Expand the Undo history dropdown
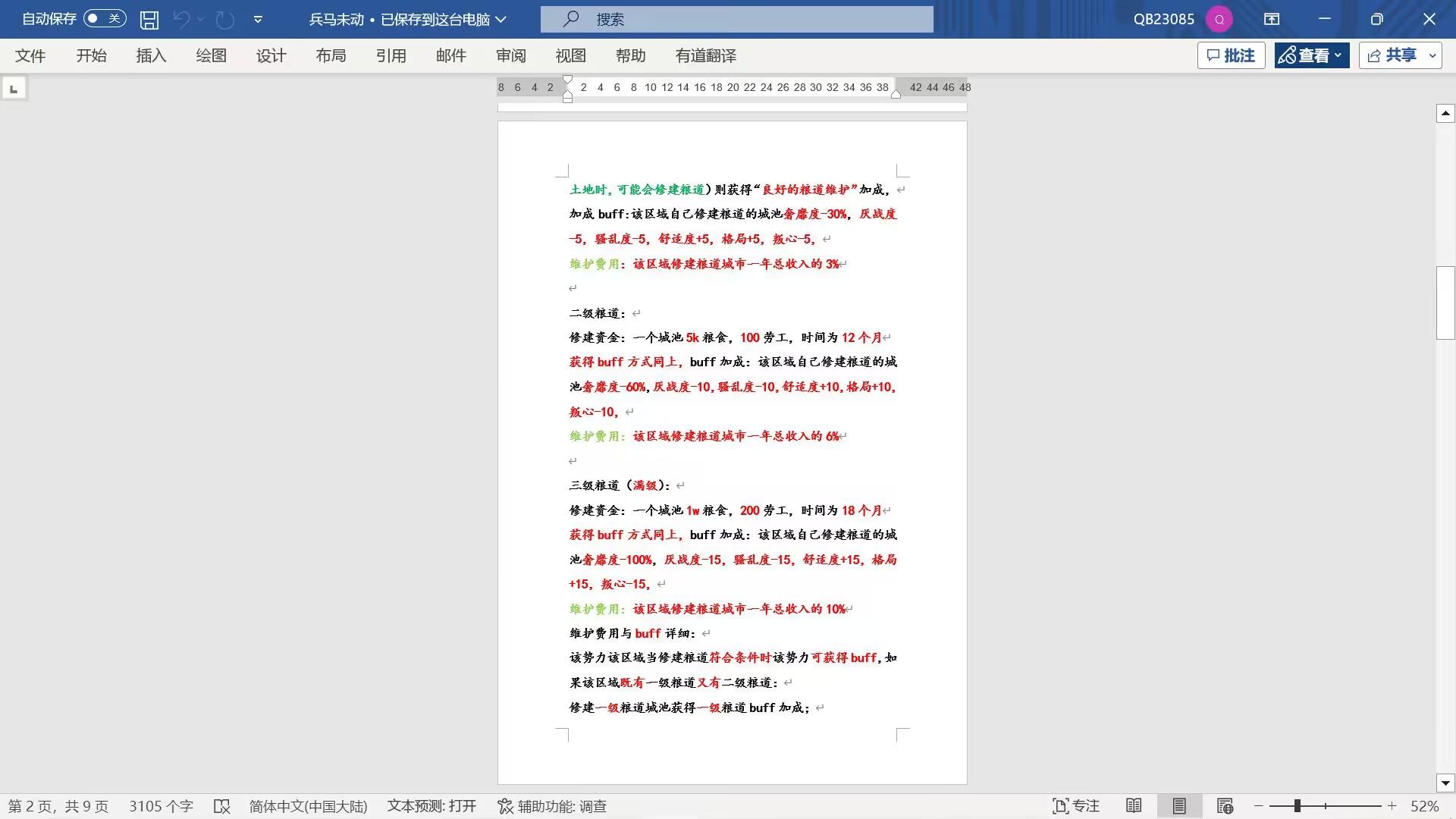Image resolution: width=1456 pixels, height=819 pixels. 201,20
